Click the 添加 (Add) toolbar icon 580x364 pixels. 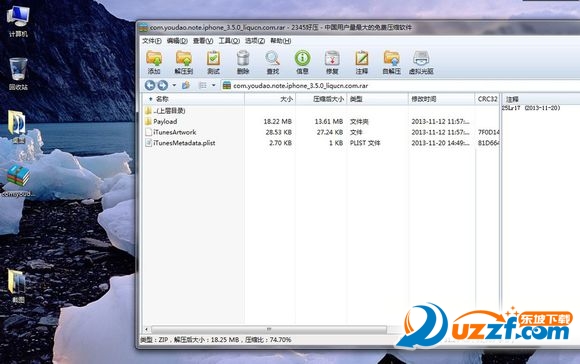[x=154, y=62]
